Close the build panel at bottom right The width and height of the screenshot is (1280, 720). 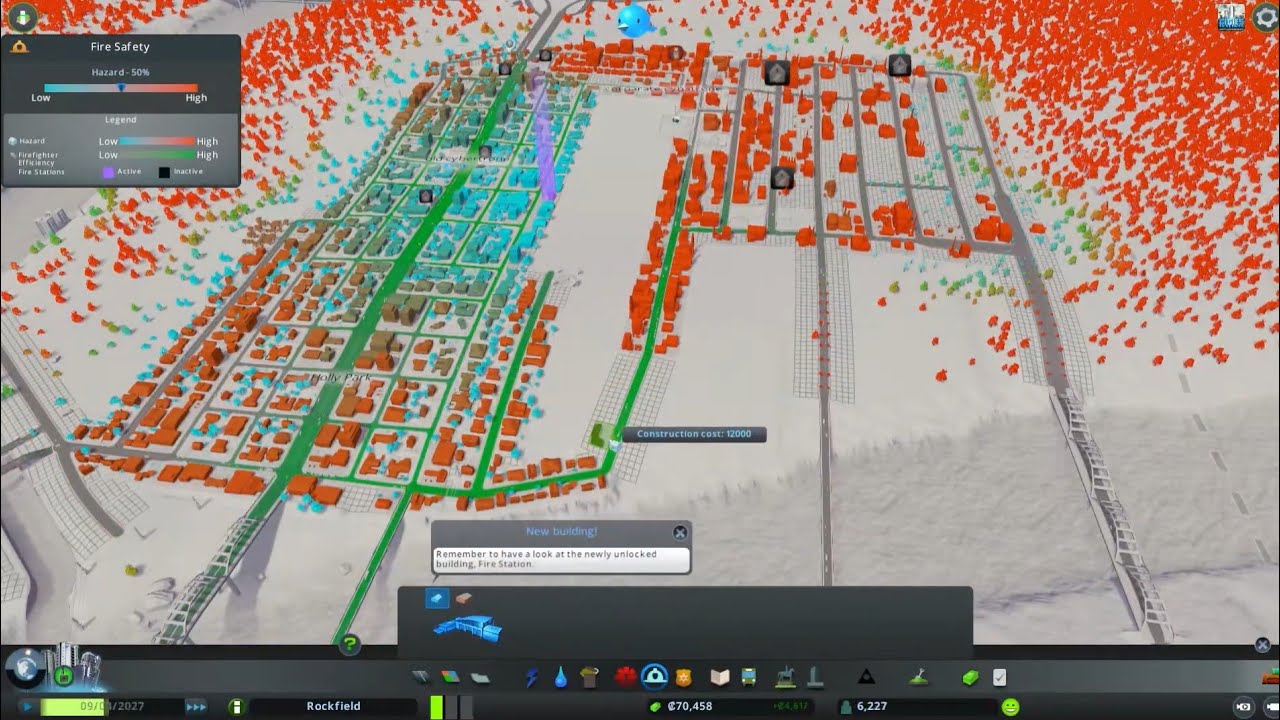coord(1262,645)
